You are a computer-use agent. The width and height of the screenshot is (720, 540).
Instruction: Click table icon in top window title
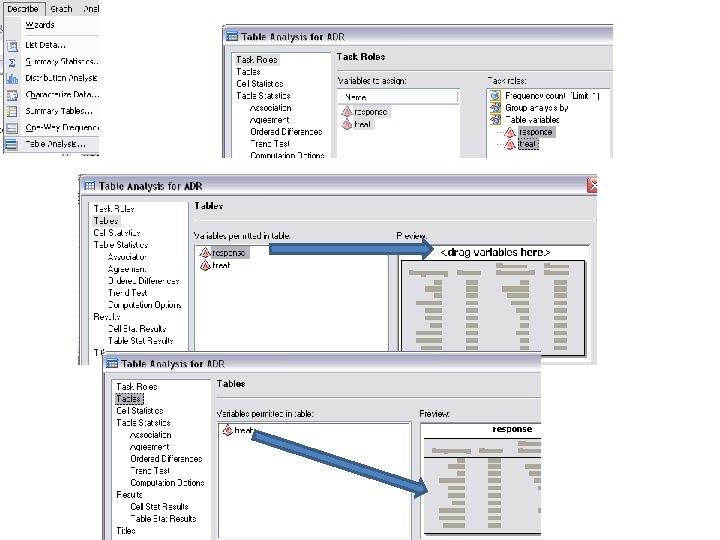click(x=232, y=36)
